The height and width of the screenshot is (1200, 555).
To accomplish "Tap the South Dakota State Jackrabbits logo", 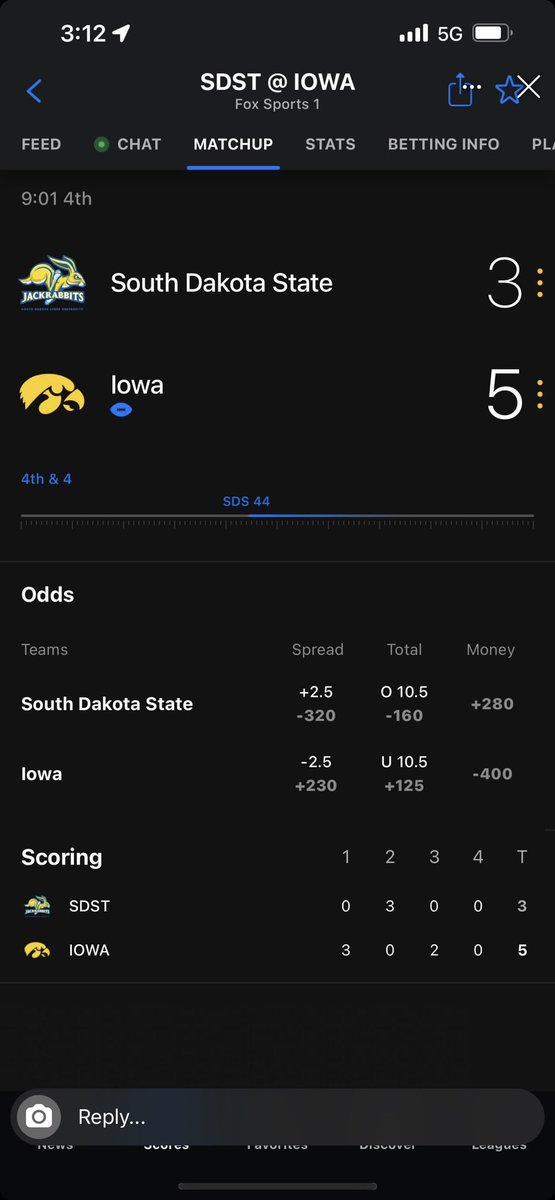I will pyautogui.click(x=52, y=284).
